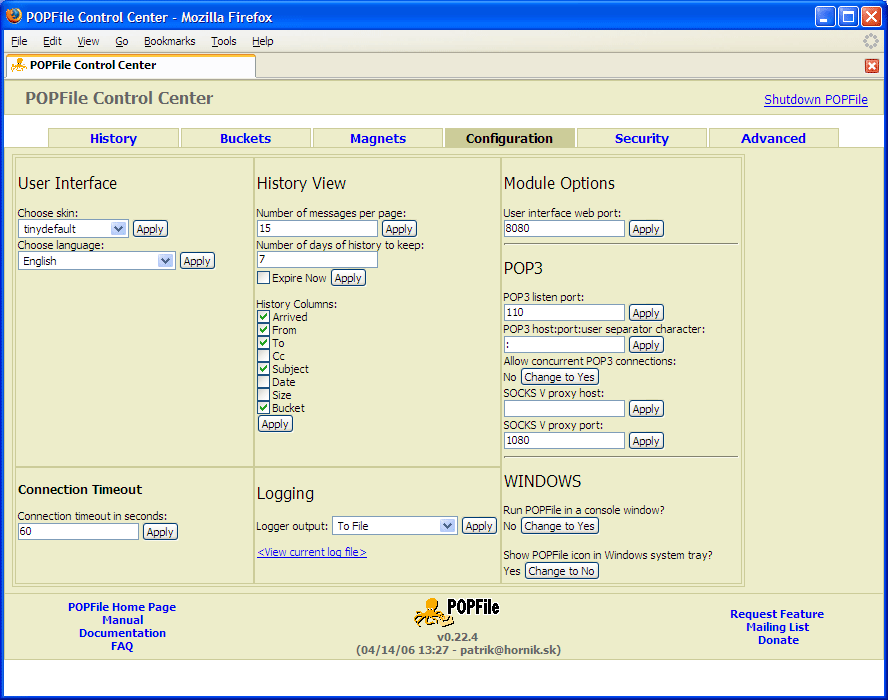Switch to the History tab
Viewport: 888px width, 700px height.
click(113, 138)
